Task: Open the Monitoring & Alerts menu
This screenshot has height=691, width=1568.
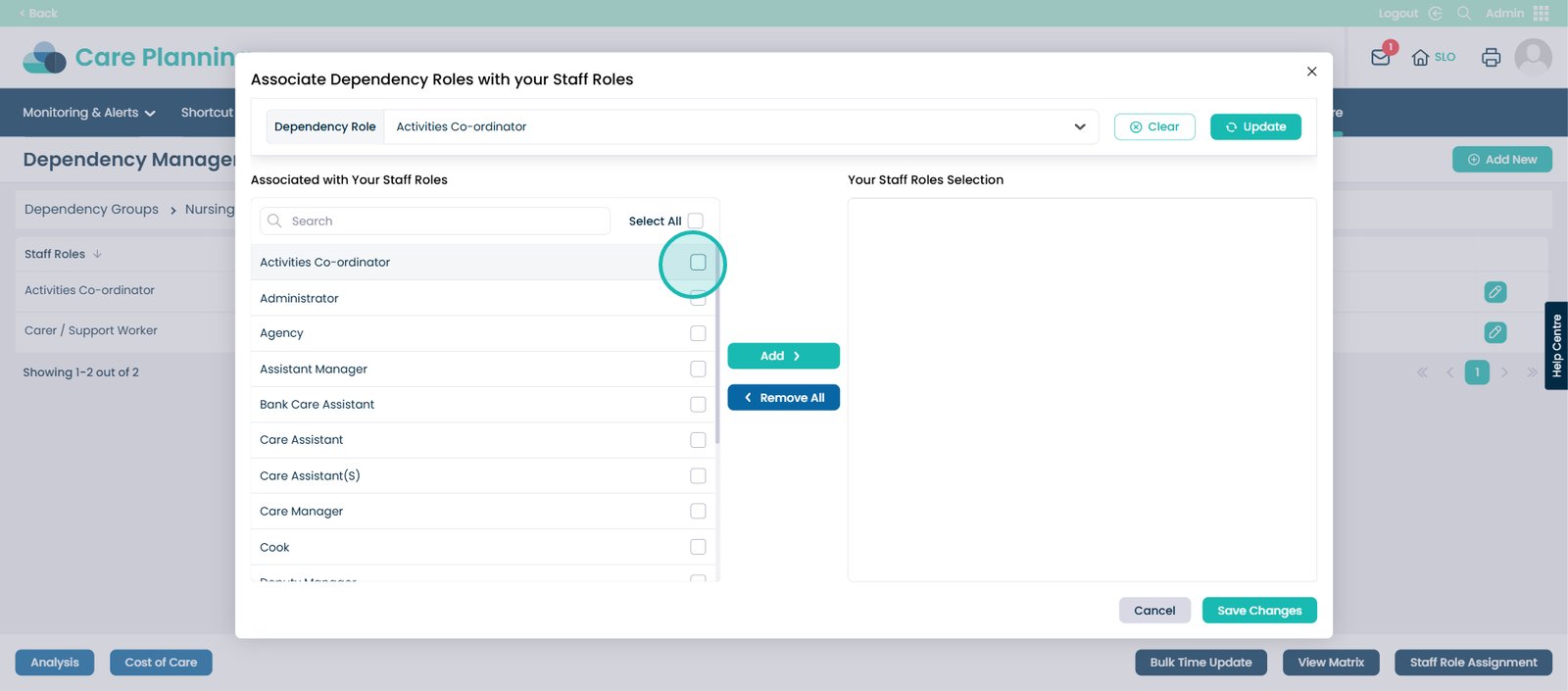Action: pyautogui.click(x=88, y=113)
